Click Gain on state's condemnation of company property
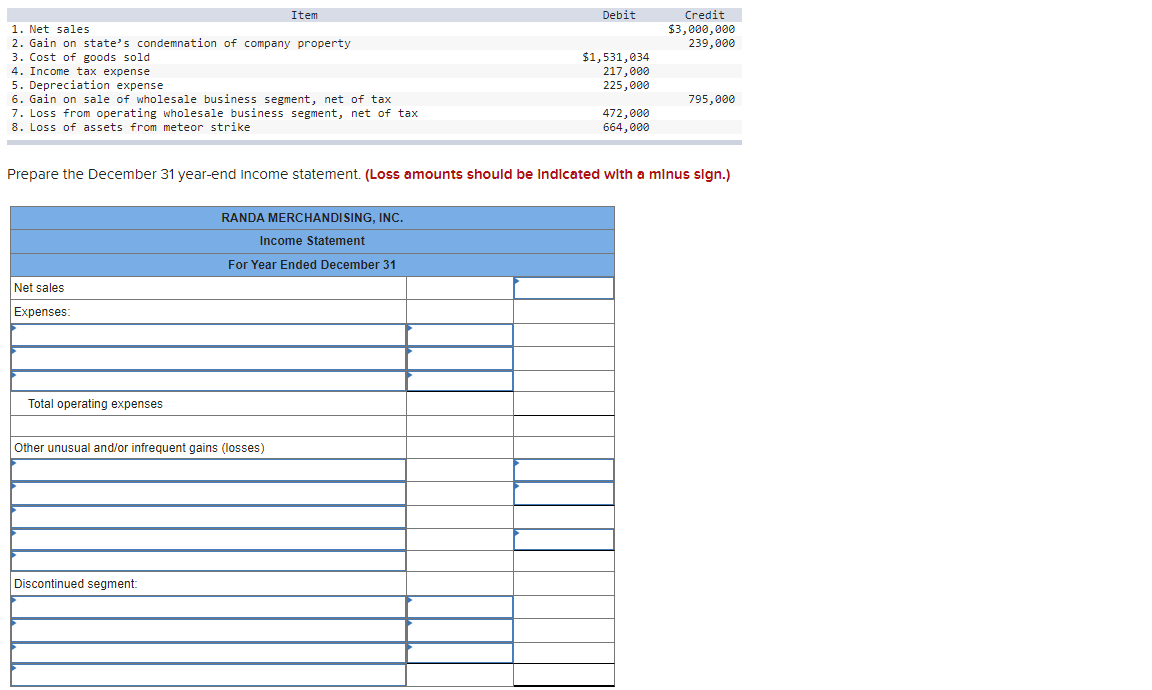 181,43
